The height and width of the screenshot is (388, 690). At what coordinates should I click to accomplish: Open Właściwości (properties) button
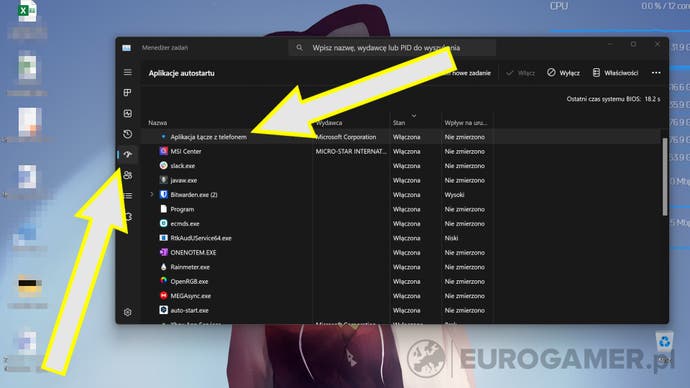(615, 73)
